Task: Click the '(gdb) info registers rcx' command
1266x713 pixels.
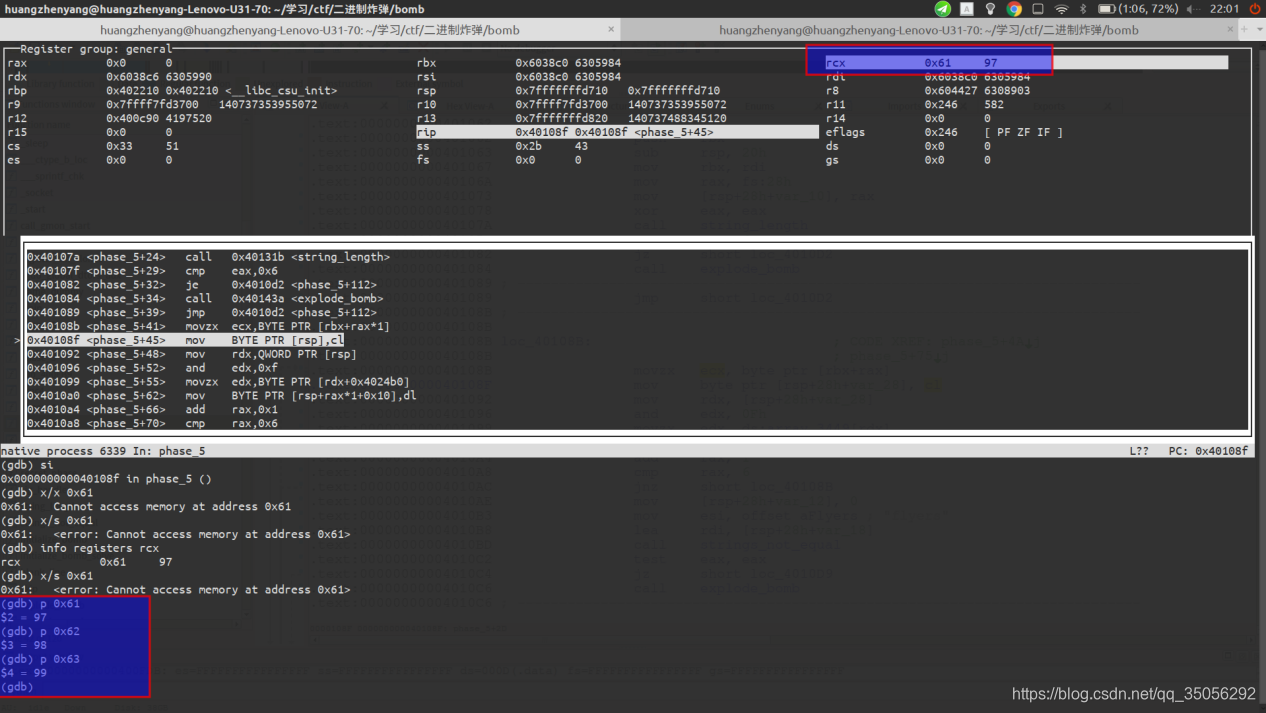Action: (x=80, y=548)
